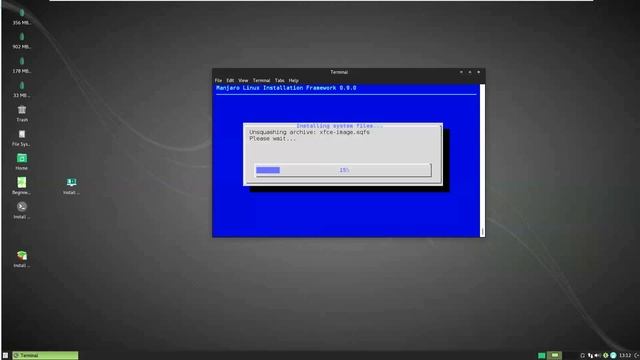The height and width of the screenshot is (360, 640).
Task: Open the Terminal menu in menu bar
Action: coord(261,80)
